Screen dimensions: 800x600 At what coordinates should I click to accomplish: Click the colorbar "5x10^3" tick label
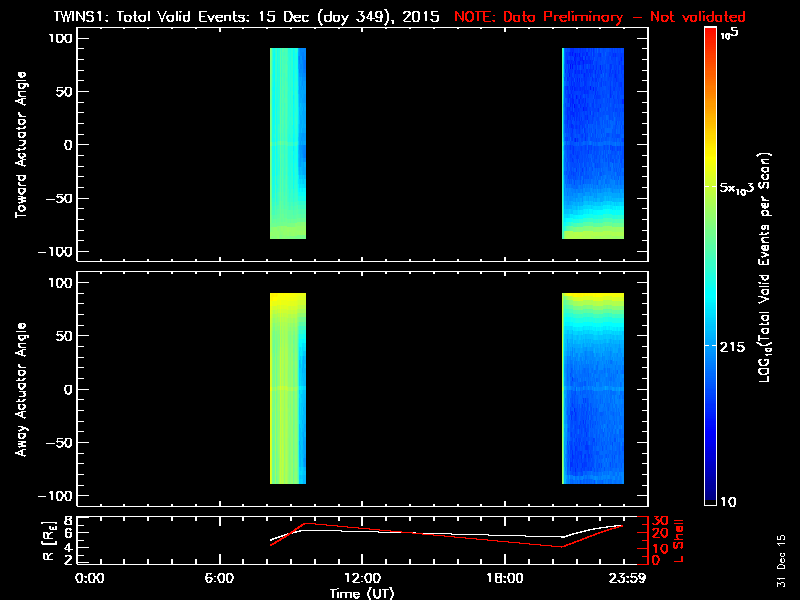pos(736,188)
